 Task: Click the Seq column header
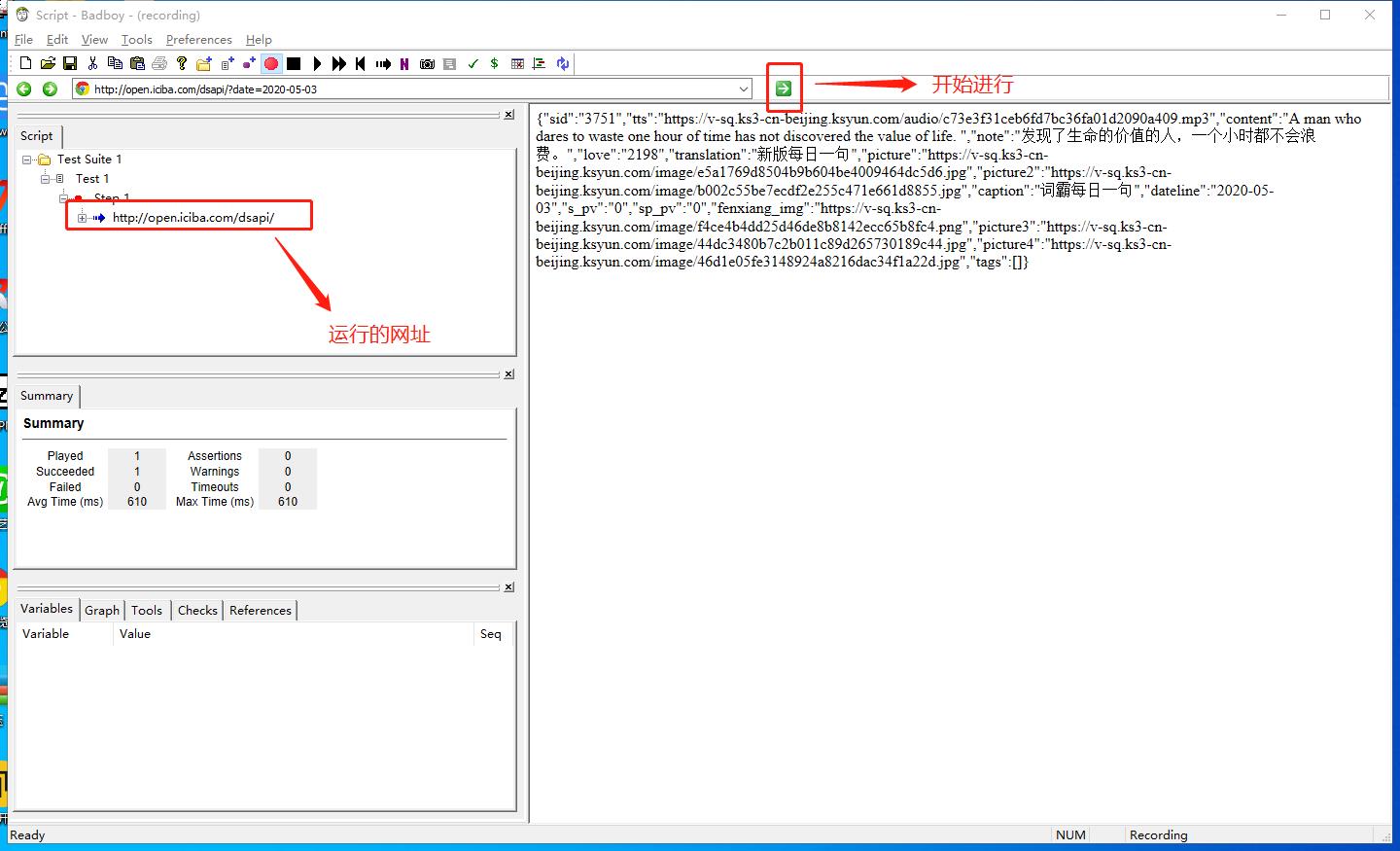pos(493,634)
